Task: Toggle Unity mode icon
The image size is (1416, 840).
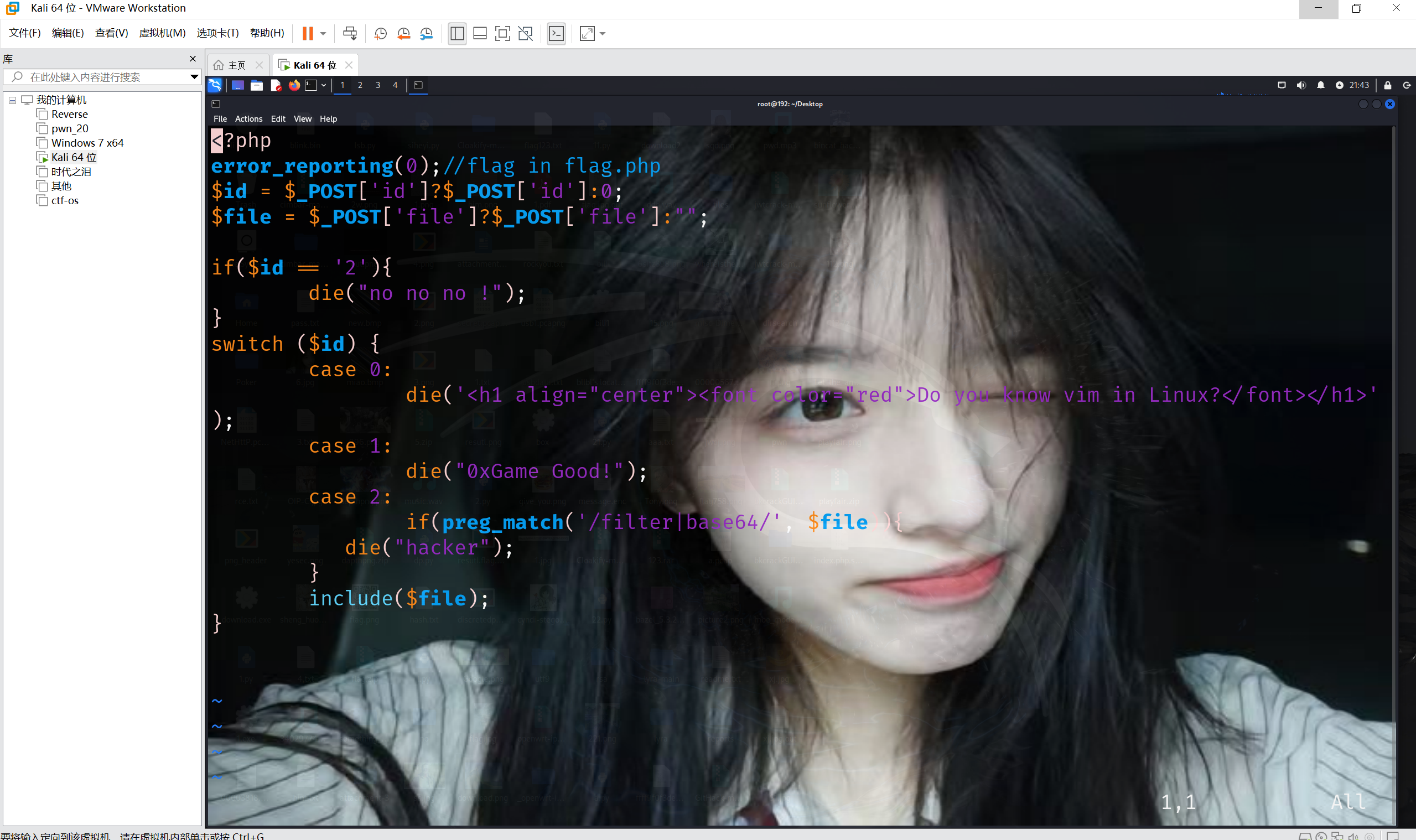Action: [x=525, y=33]
